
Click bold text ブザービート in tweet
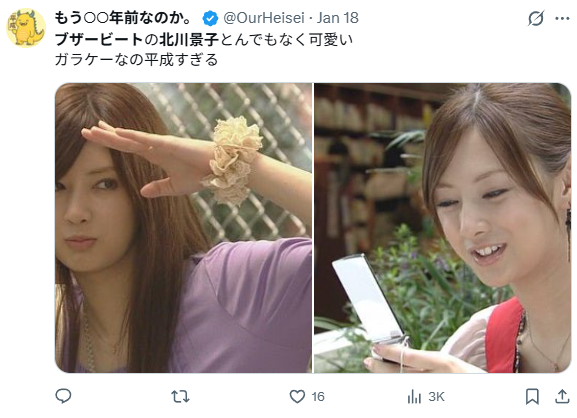[99, 39]
